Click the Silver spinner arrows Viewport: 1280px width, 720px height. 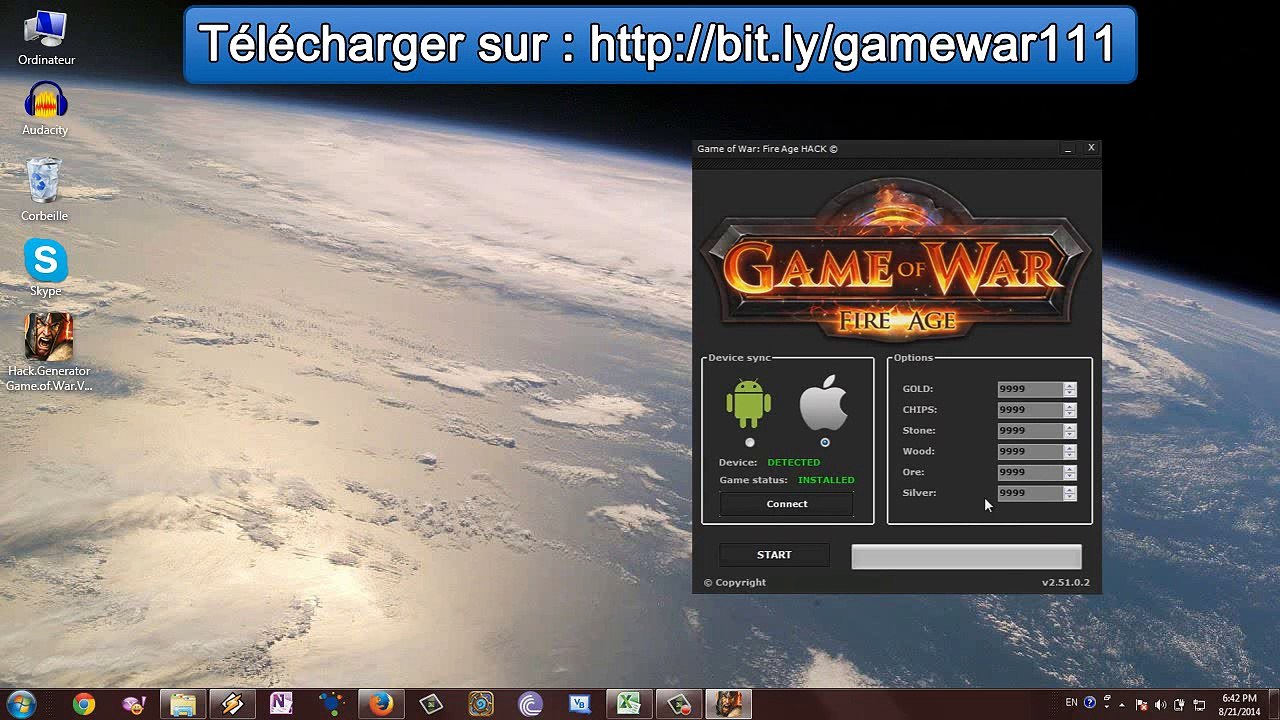[1070, 493]
